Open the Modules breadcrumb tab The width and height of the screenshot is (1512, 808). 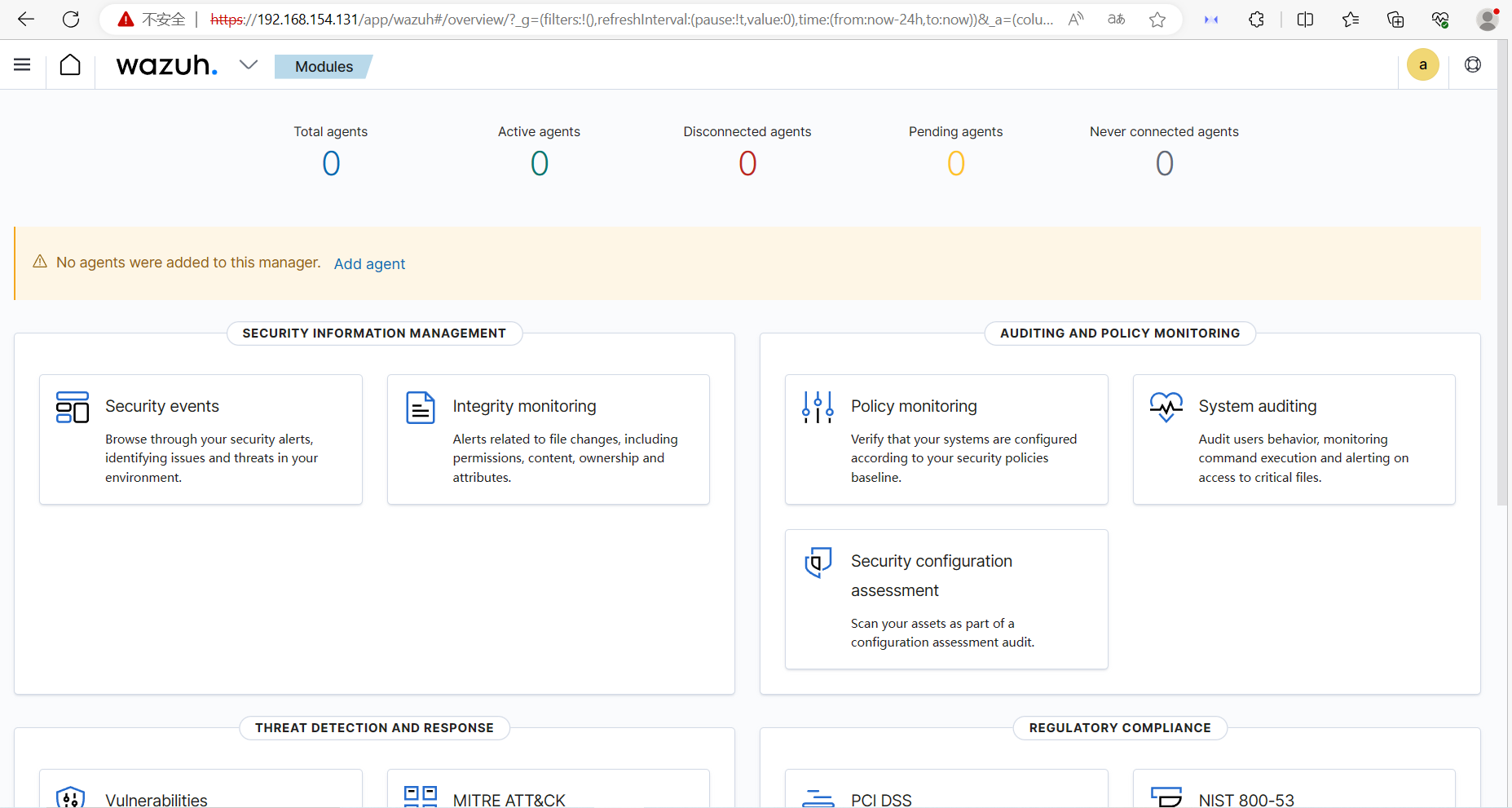[x=324, y=67]
